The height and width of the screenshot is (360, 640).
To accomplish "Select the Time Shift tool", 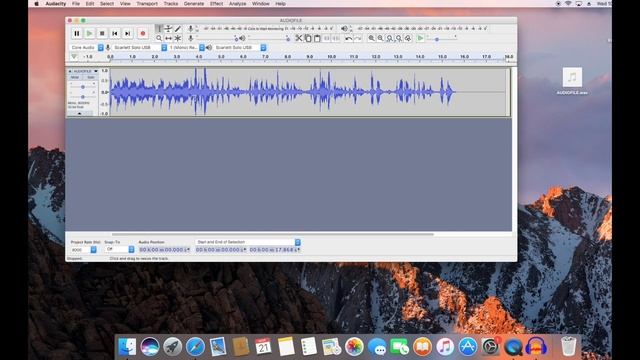I will (168, 38).
